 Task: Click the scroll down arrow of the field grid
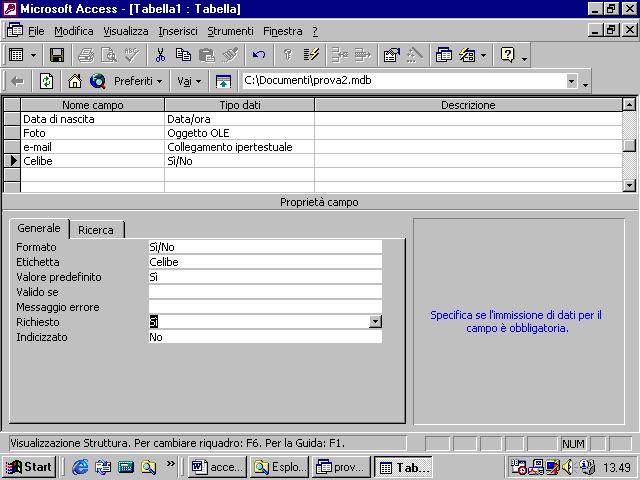[629, 186]
